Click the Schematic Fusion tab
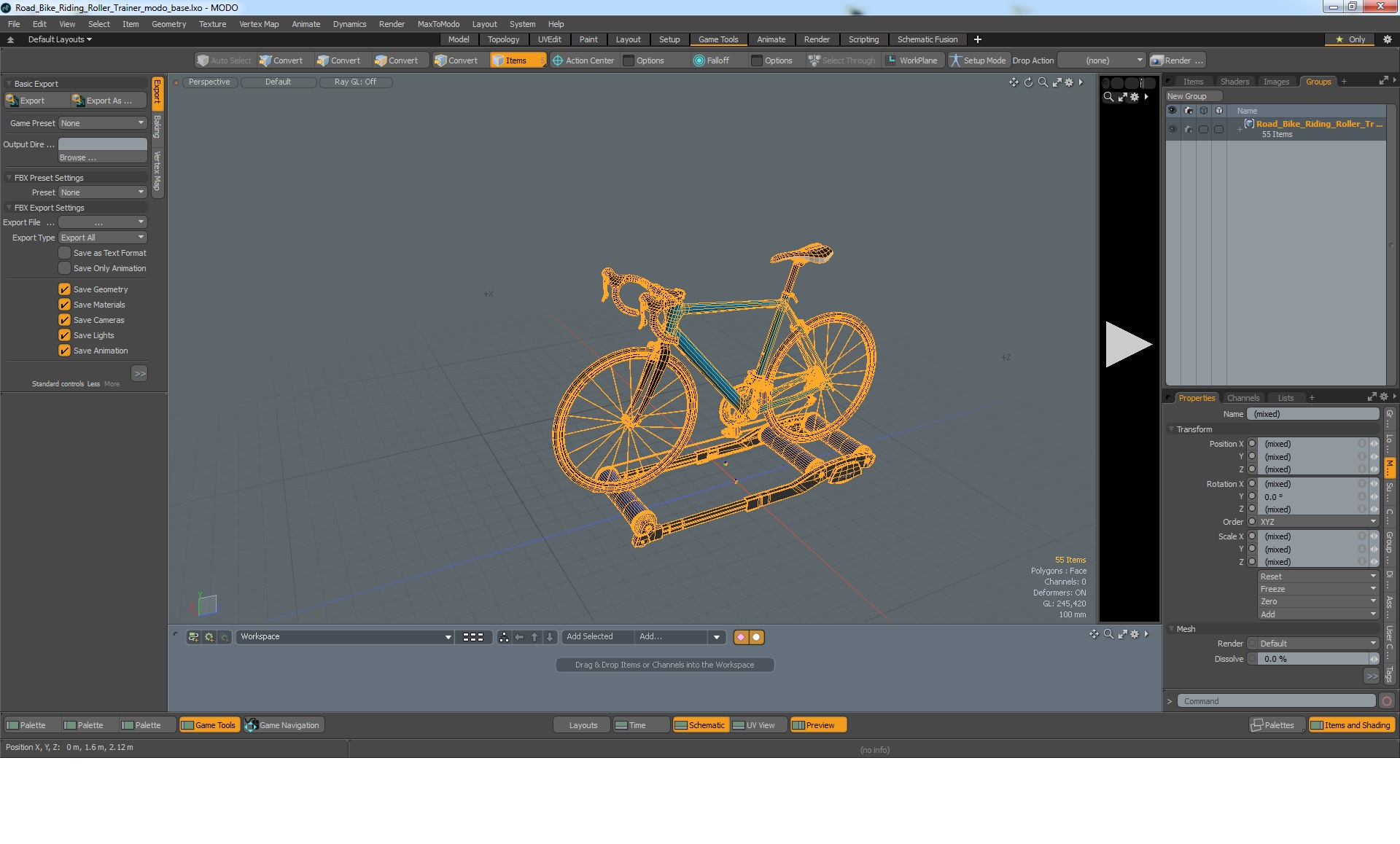 point(925,39)
